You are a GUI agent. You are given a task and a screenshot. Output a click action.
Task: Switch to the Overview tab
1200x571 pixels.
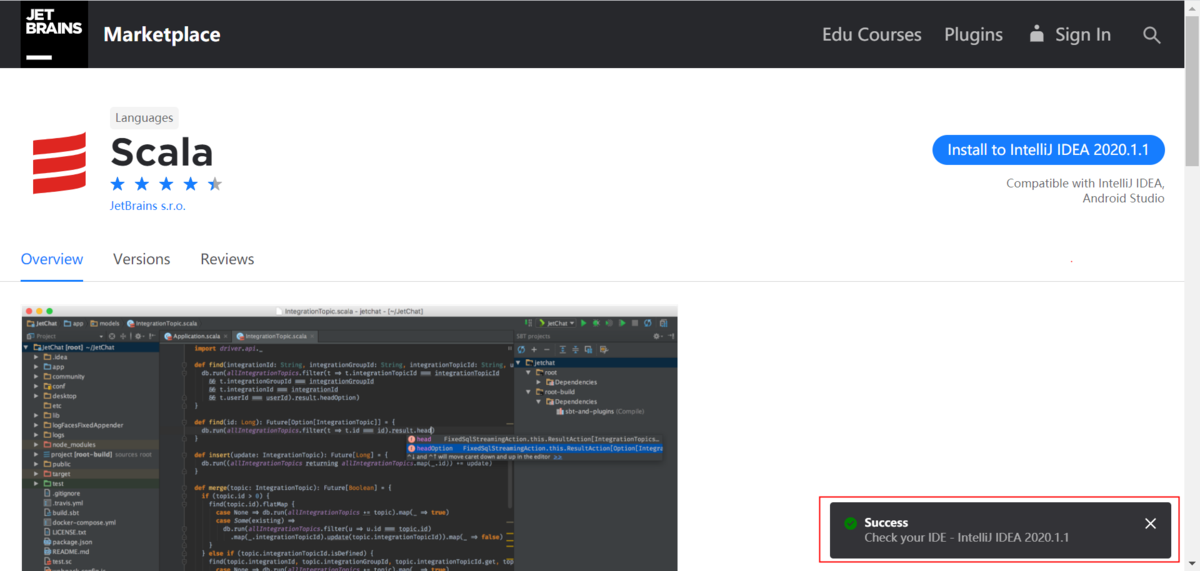52,259
